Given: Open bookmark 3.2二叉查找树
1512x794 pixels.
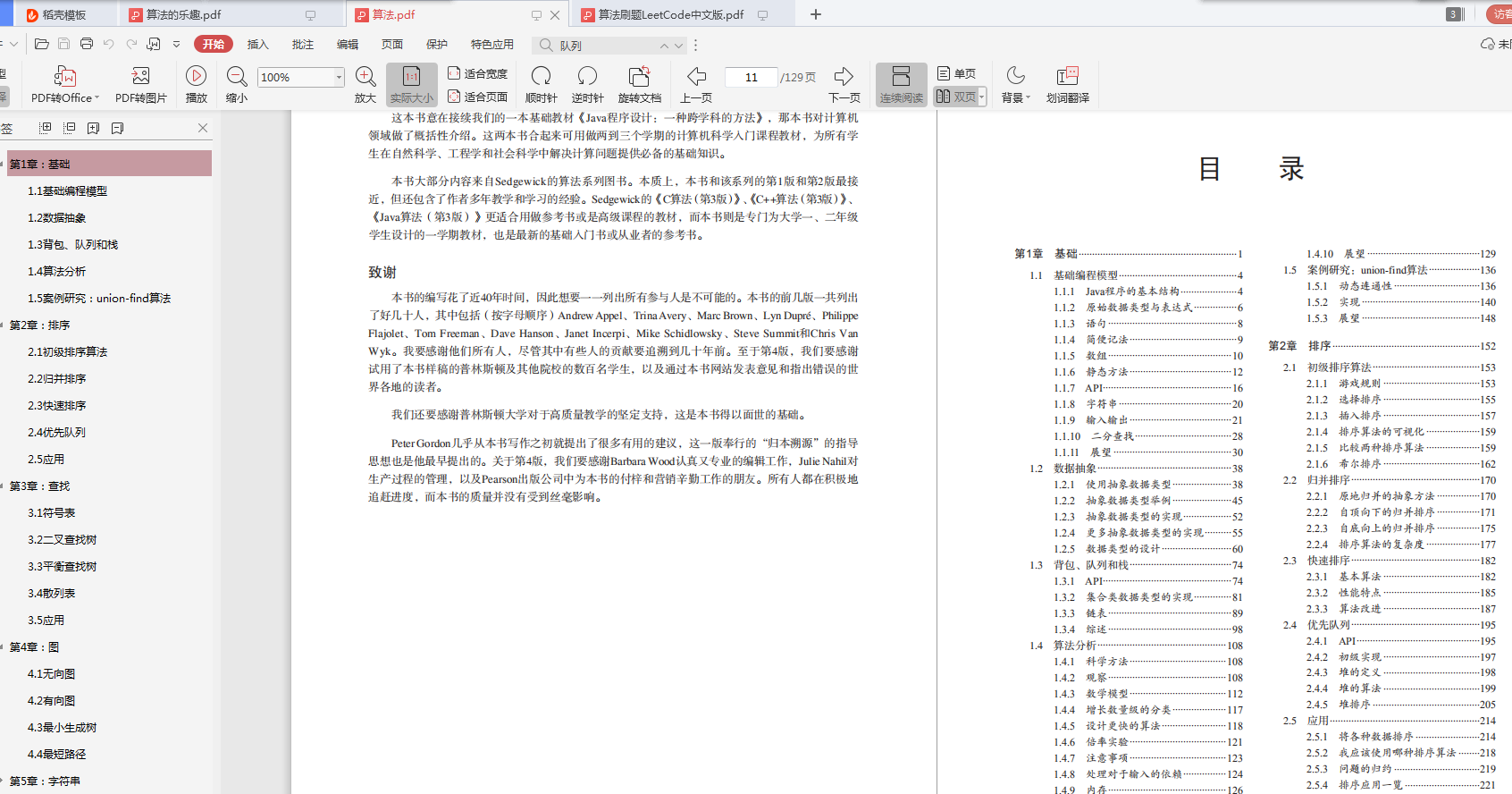Looking at the screenshot, I should (62, 539).
